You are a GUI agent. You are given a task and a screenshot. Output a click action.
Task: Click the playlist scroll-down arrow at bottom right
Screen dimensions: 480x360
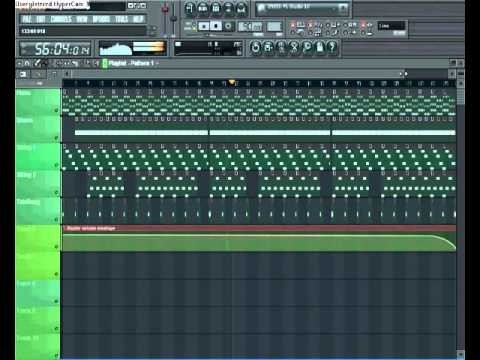[x=461, y=354]
